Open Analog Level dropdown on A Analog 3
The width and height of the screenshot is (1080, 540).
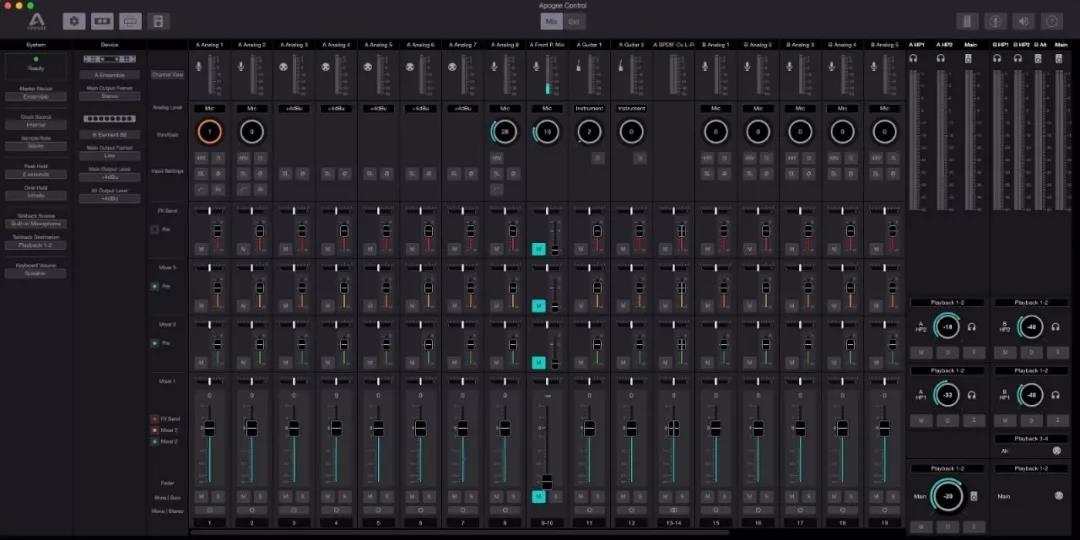click(x=294, y=108)
